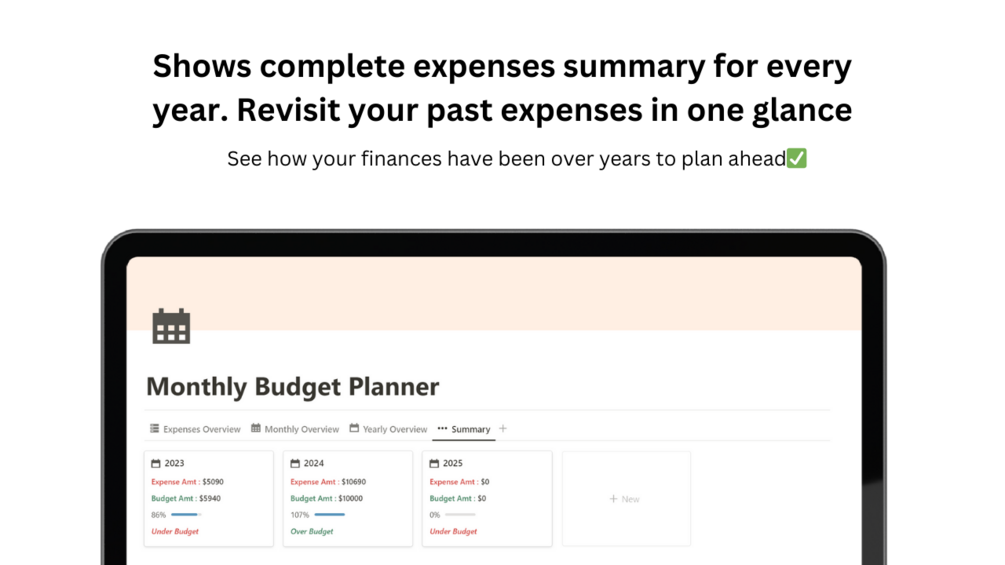Click the three-dots icon beside the Summary tab

442,429
